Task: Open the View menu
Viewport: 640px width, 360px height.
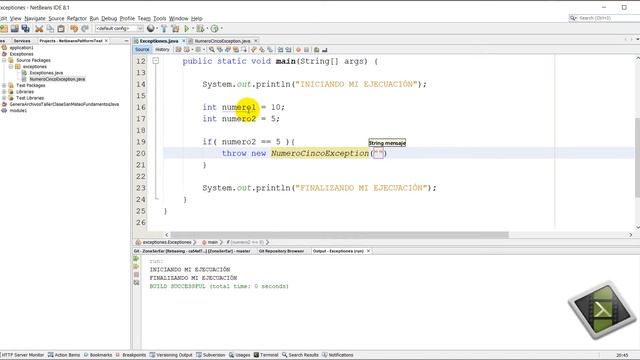Action: [x=16, y=18]
